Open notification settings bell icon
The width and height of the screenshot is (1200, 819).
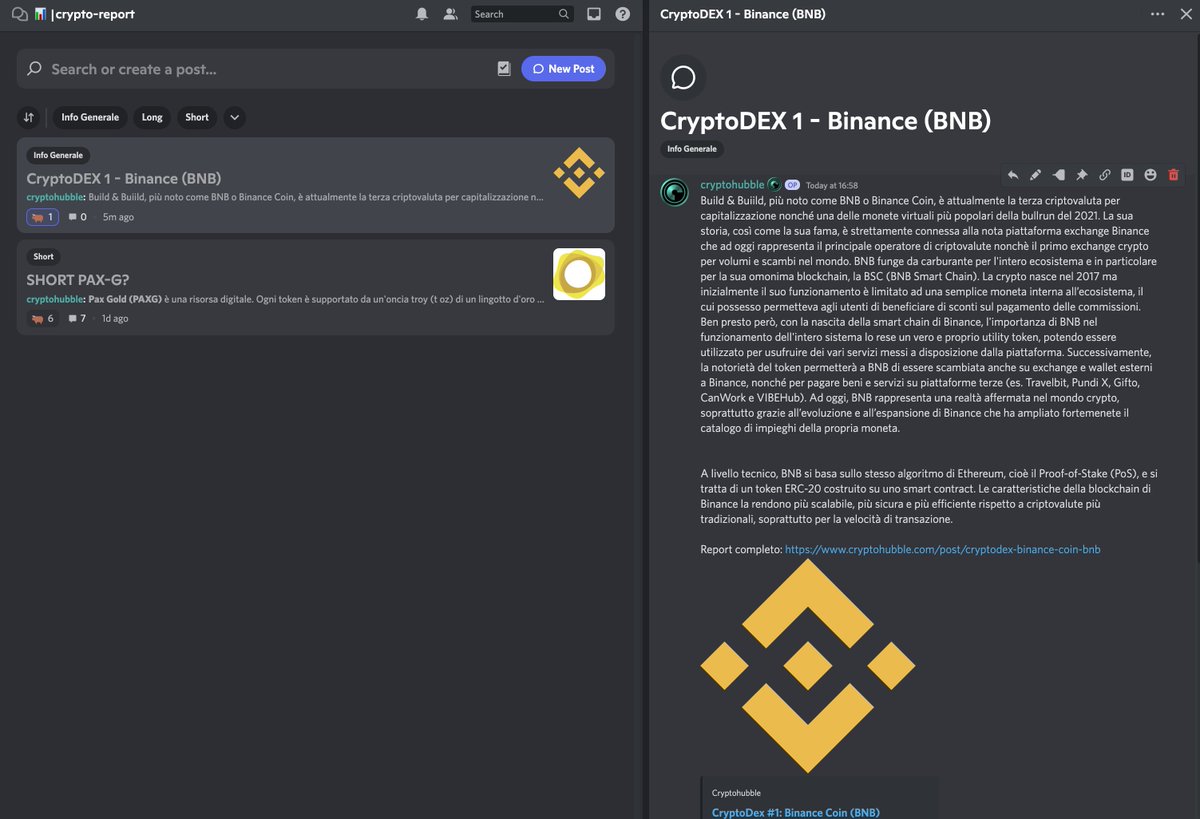(x=422, y=14)
